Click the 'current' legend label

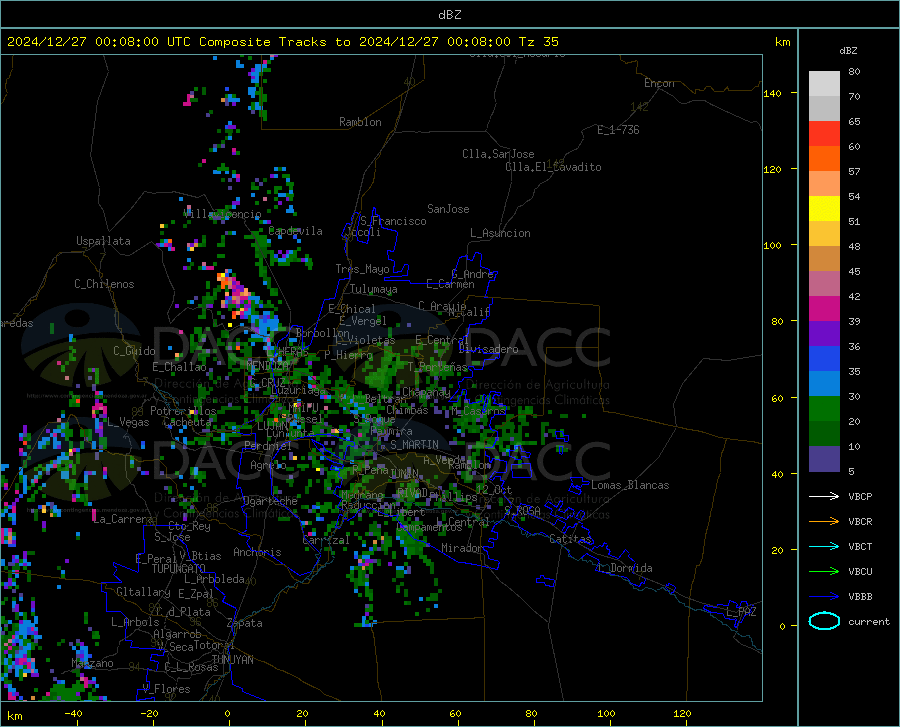point(869,621)
